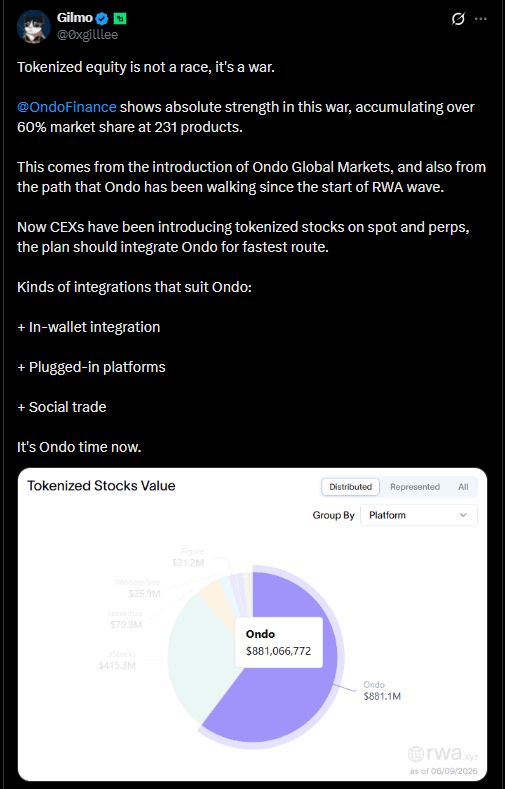Image resolution: width=505 pixels, height=789 pixels.
Task: Click the Tokenized Stocks Value chart title
Action: [101, 486]
